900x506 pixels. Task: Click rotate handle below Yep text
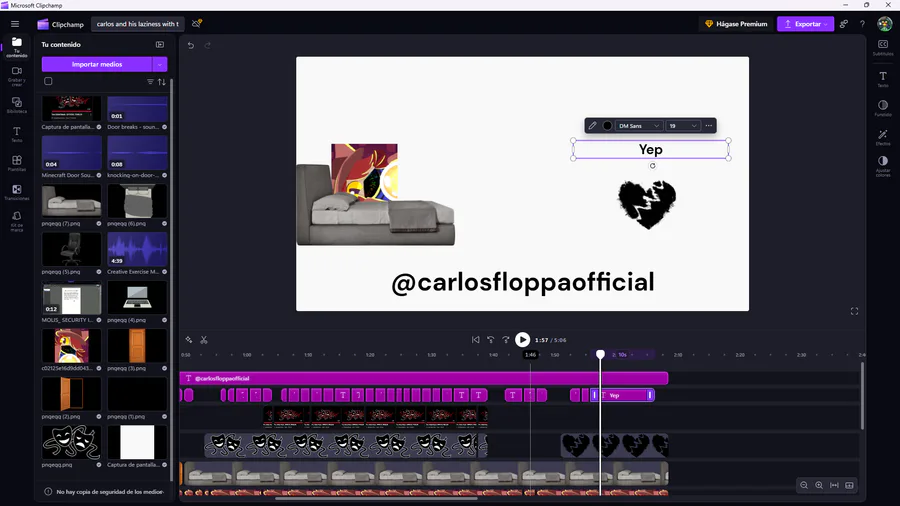(652, 166)
